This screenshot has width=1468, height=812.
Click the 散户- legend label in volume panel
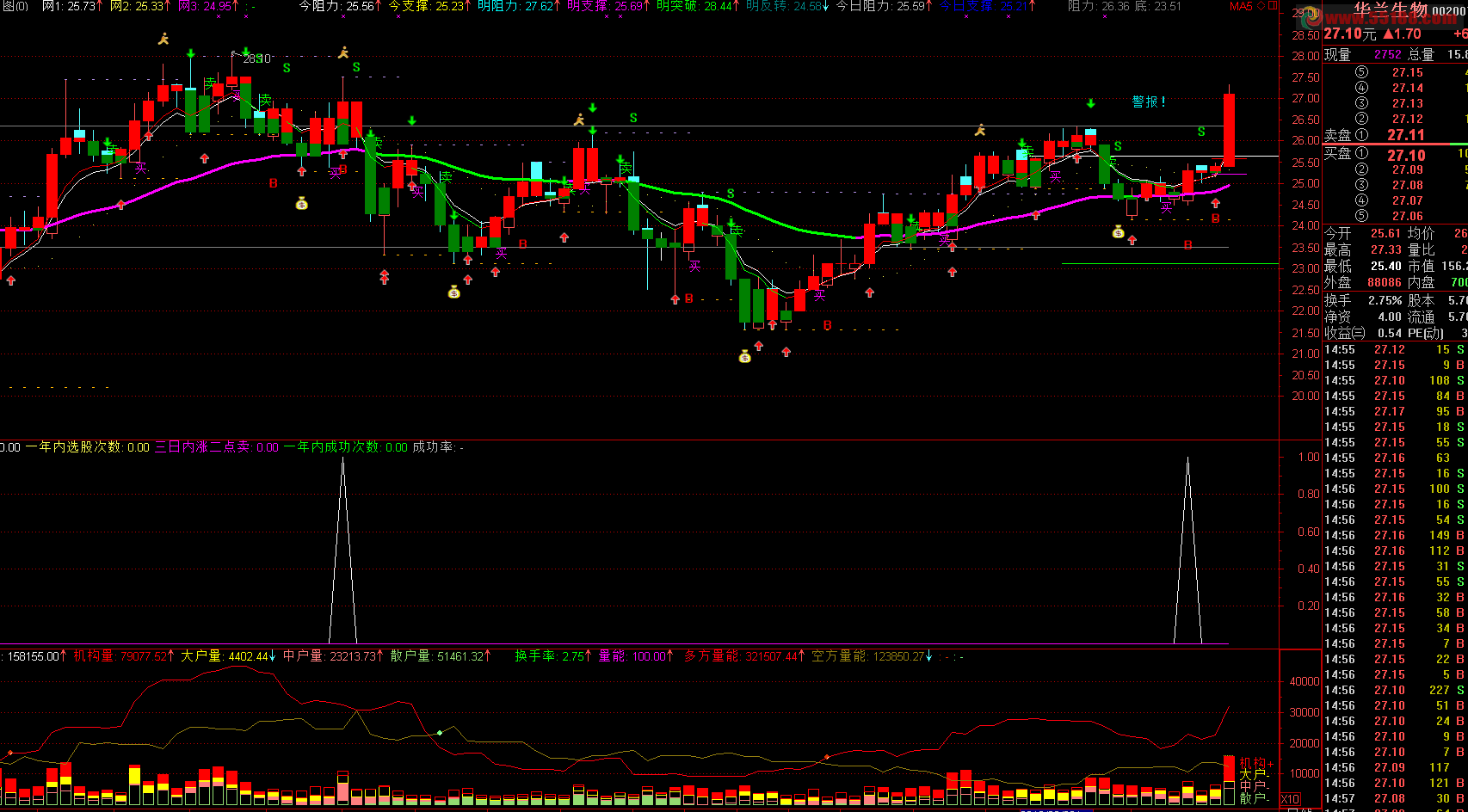click(1255, 798)
